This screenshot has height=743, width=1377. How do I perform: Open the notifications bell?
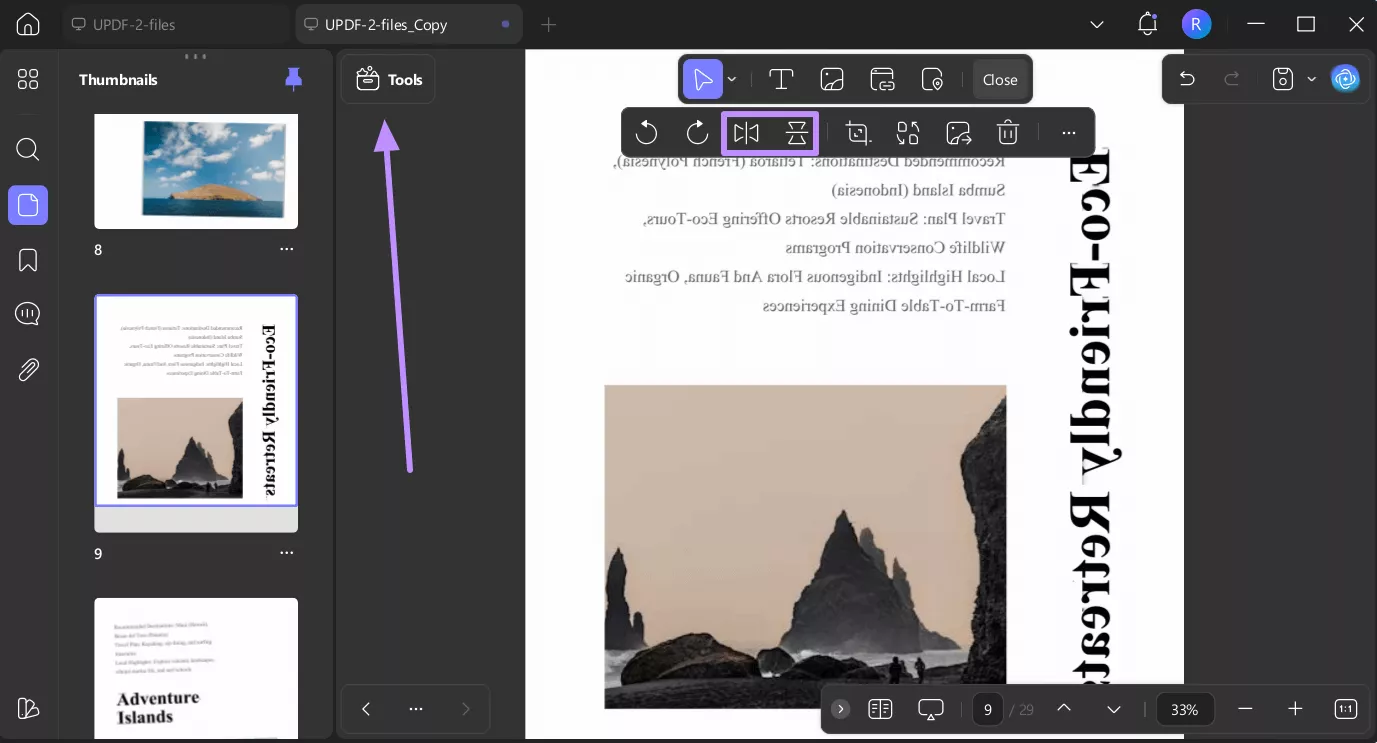[1147, 24]
